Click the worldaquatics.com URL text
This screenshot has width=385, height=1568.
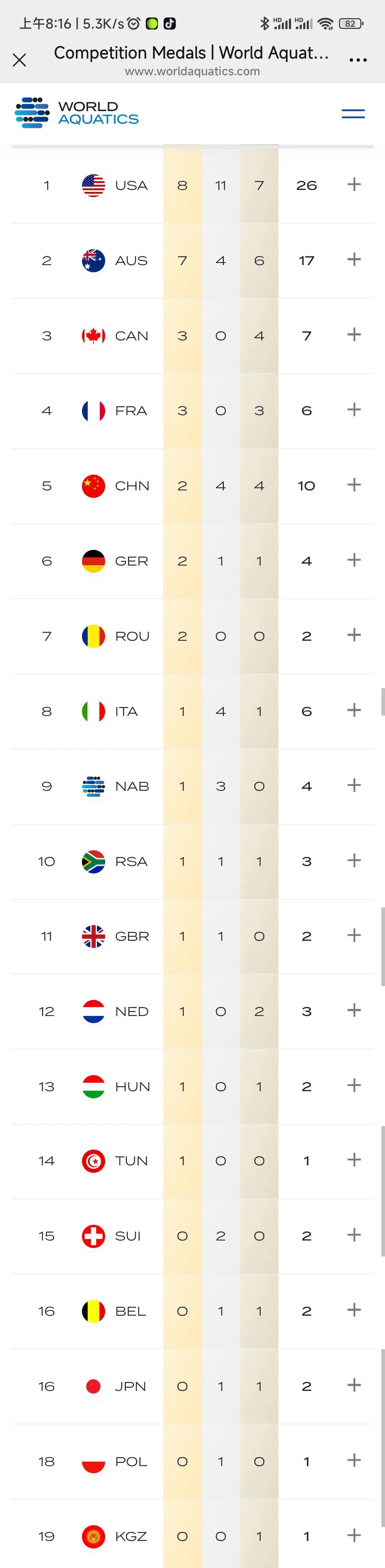[x=192, y=71]
